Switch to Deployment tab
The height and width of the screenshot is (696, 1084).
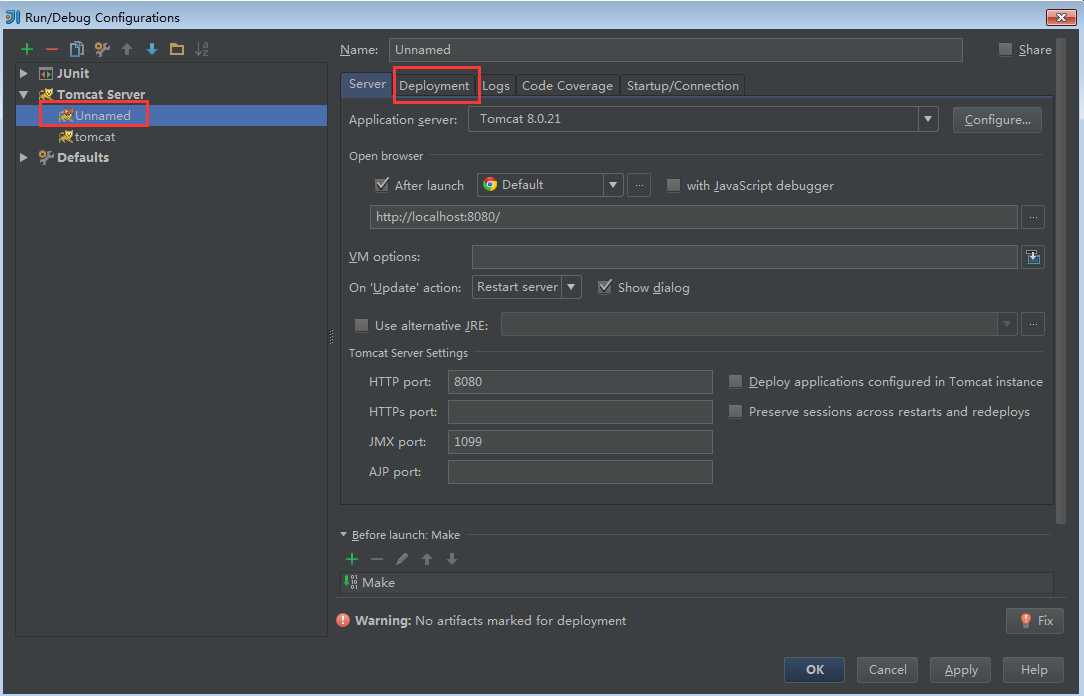tap(434, 86)
